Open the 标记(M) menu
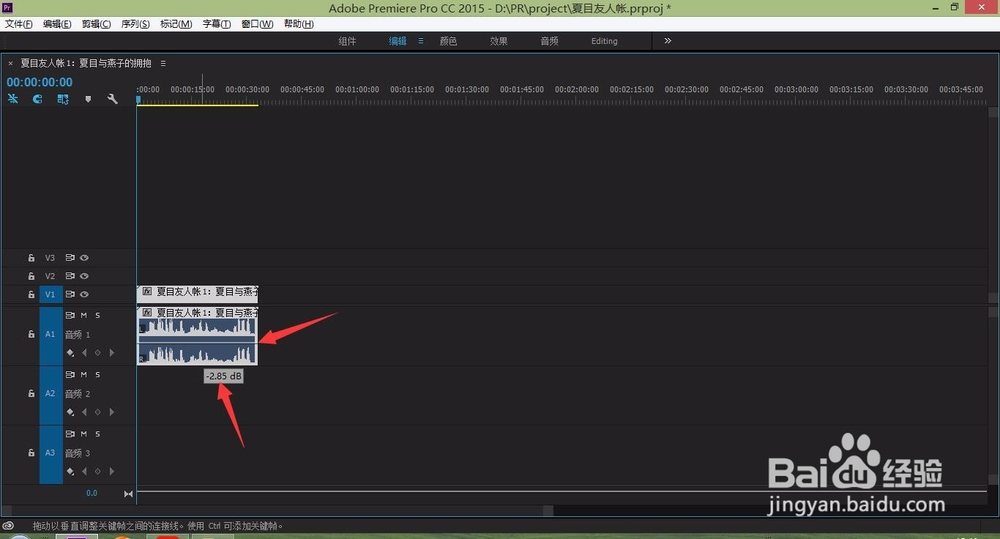The height and width of the screenshot is (539, 1000). click(176, 24)
